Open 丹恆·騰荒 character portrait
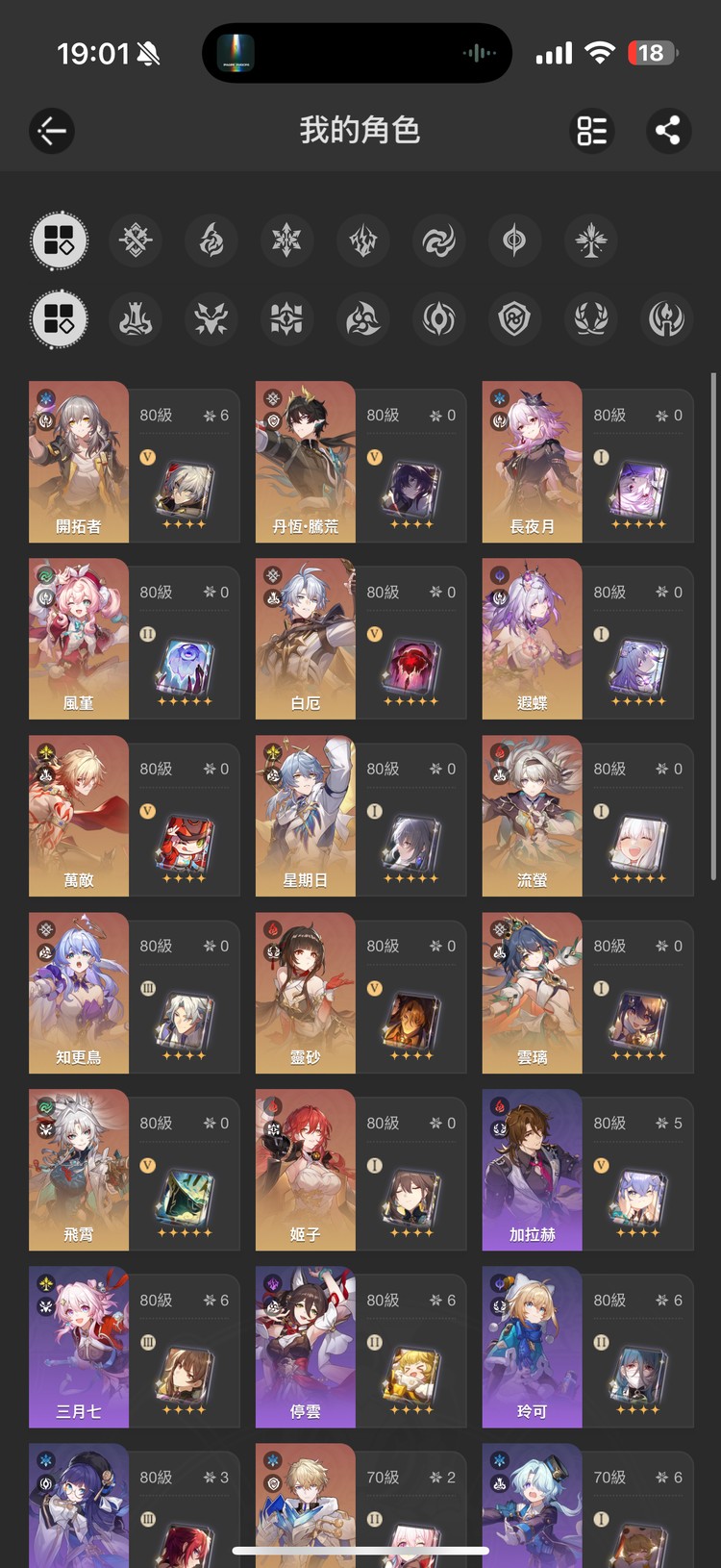 pos(306,462)
